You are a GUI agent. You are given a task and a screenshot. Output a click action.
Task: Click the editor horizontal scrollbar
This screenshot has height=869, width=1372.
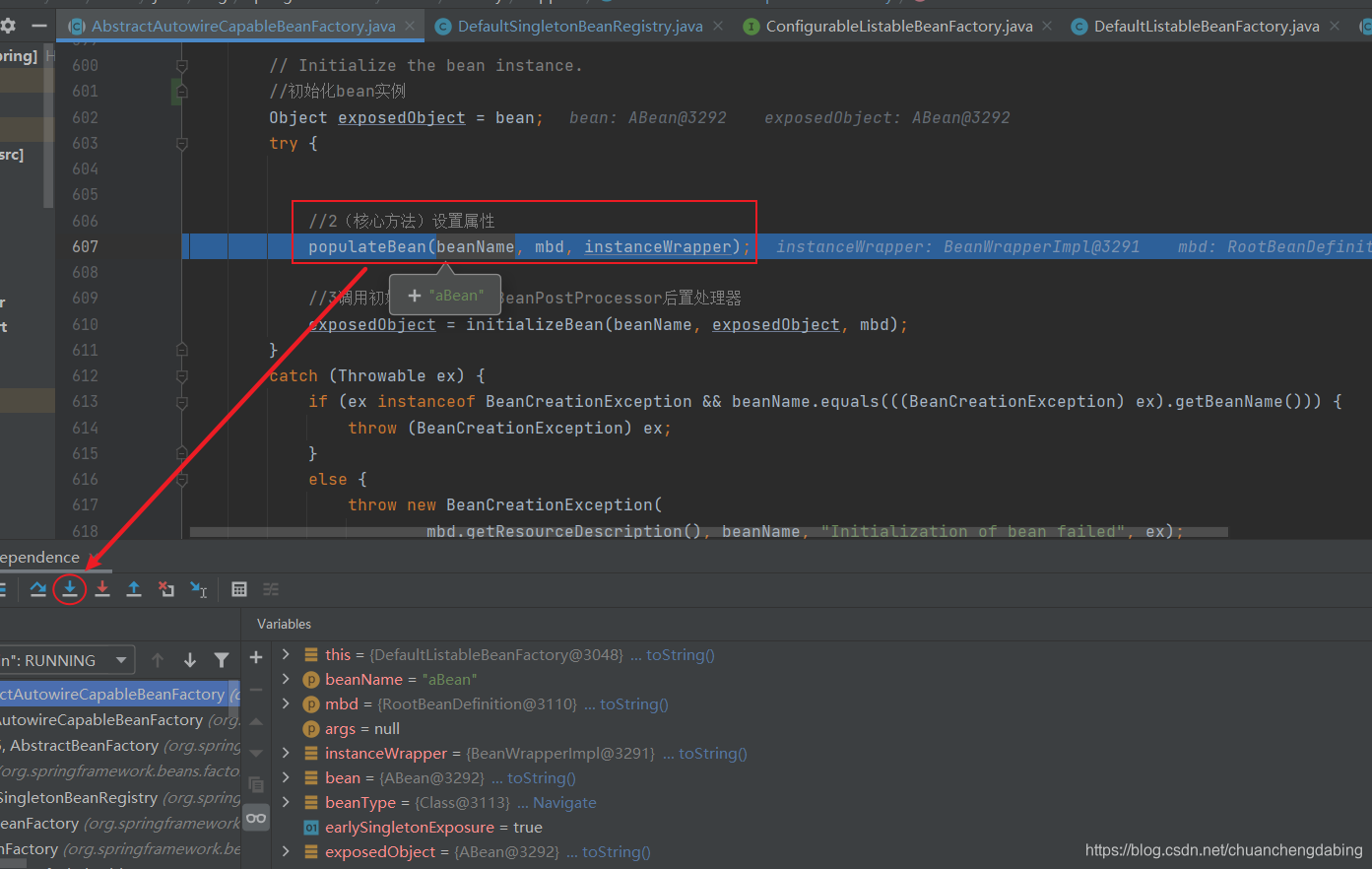point(709,532)
